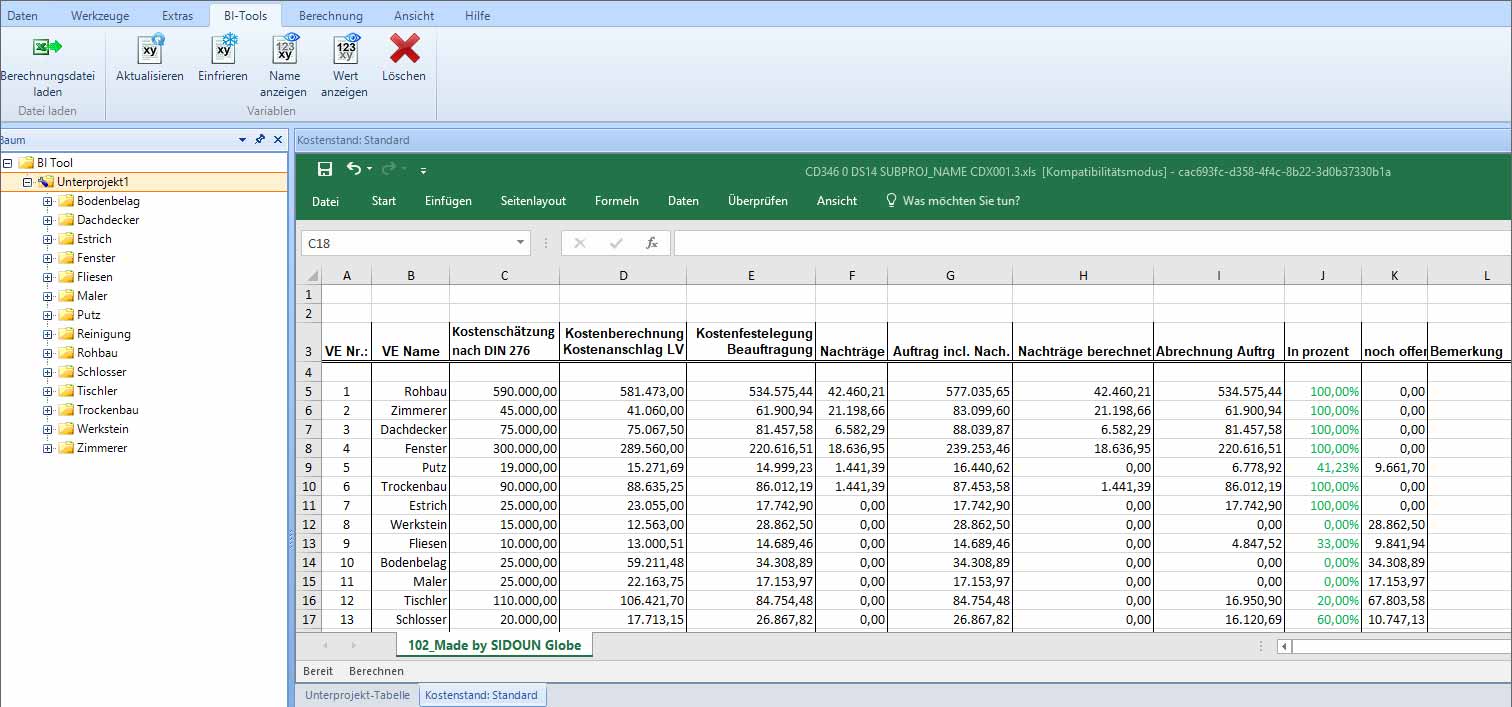This screenshot has width=1512, height=707.
Task: Click the red Löschen icon
Action: tap(404, 48)
